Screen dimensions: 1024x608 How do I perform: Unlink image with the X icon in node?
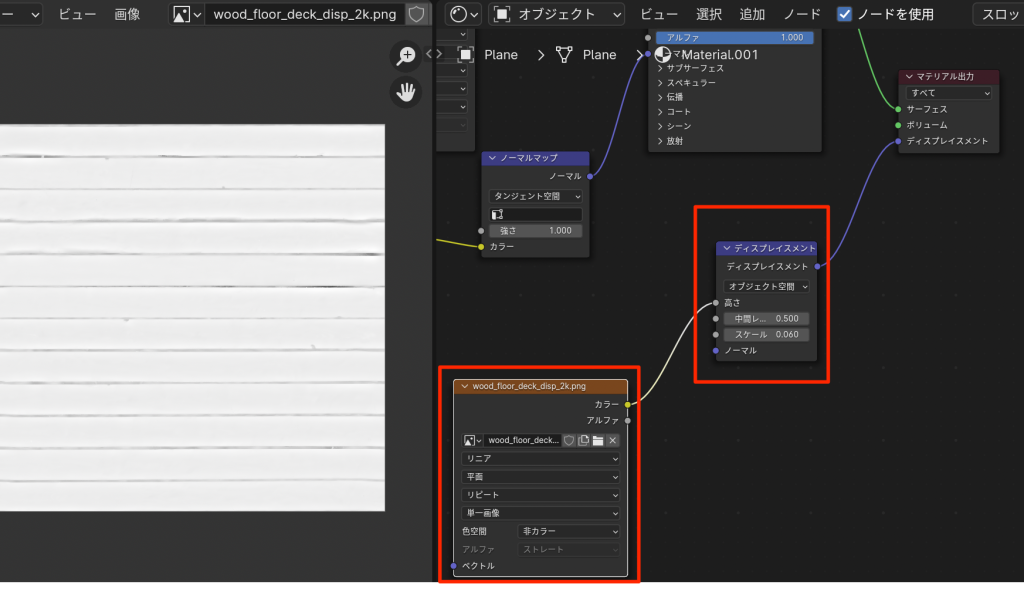(613, 440)
